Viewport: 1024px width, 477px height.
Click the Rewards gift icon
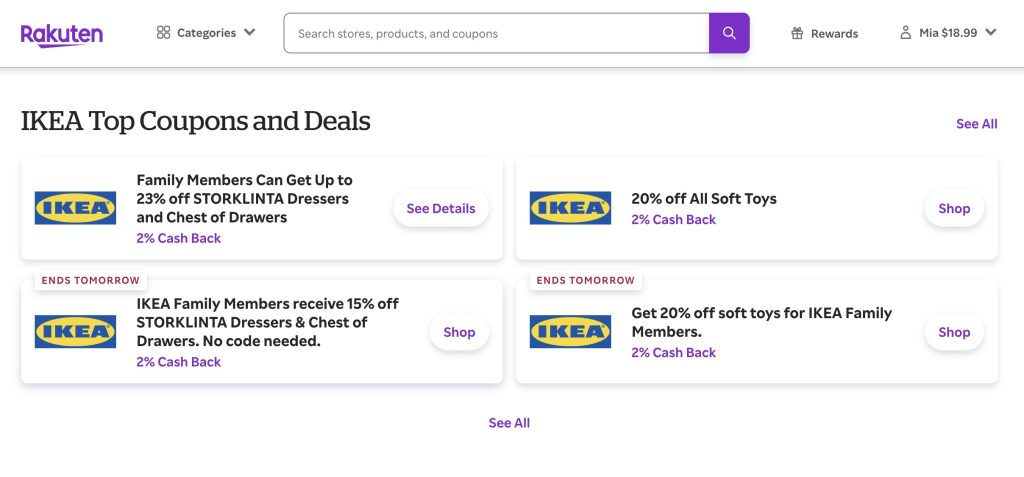click(x=797, y=33)
